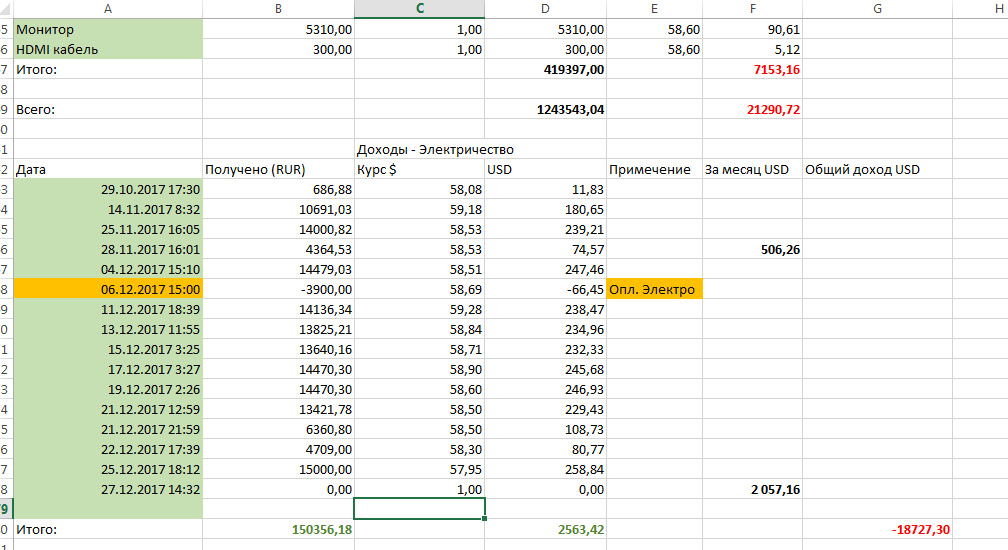This screenshot has width=1008, height=550.
Task: Select the date cell 14.11.2017 8:32
Action: pos(107,209)
